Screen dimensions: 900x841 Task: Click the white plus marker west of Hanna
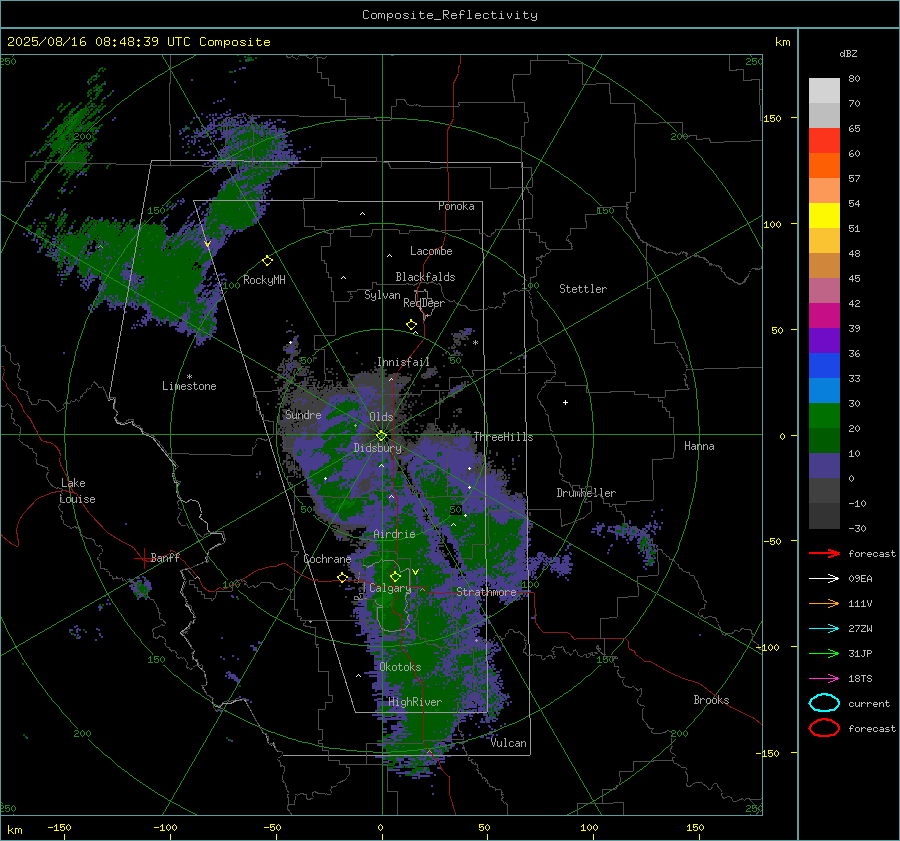click(565, 402)
